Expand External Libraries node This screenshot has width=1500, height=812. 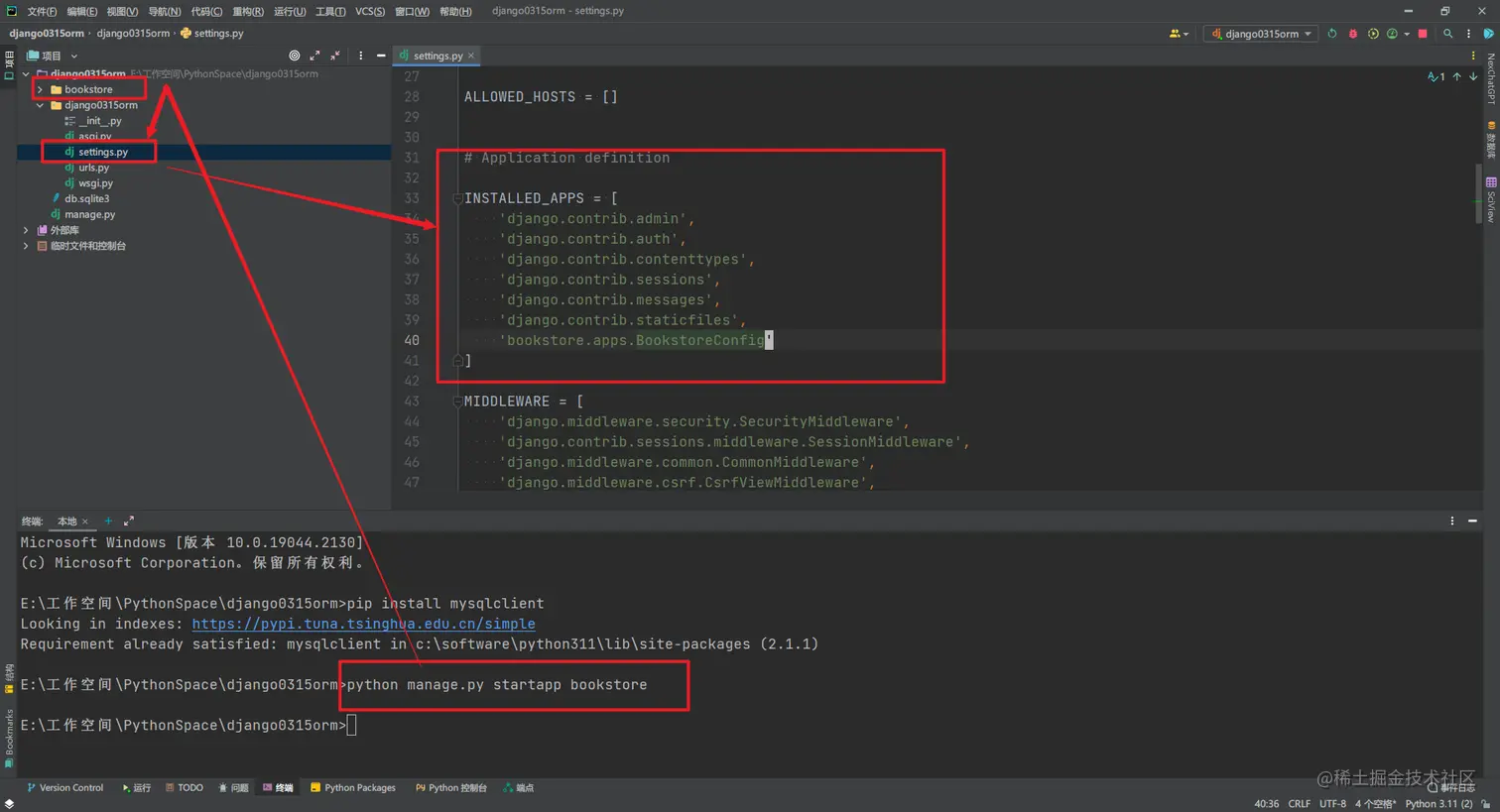[x=26, y=230]
